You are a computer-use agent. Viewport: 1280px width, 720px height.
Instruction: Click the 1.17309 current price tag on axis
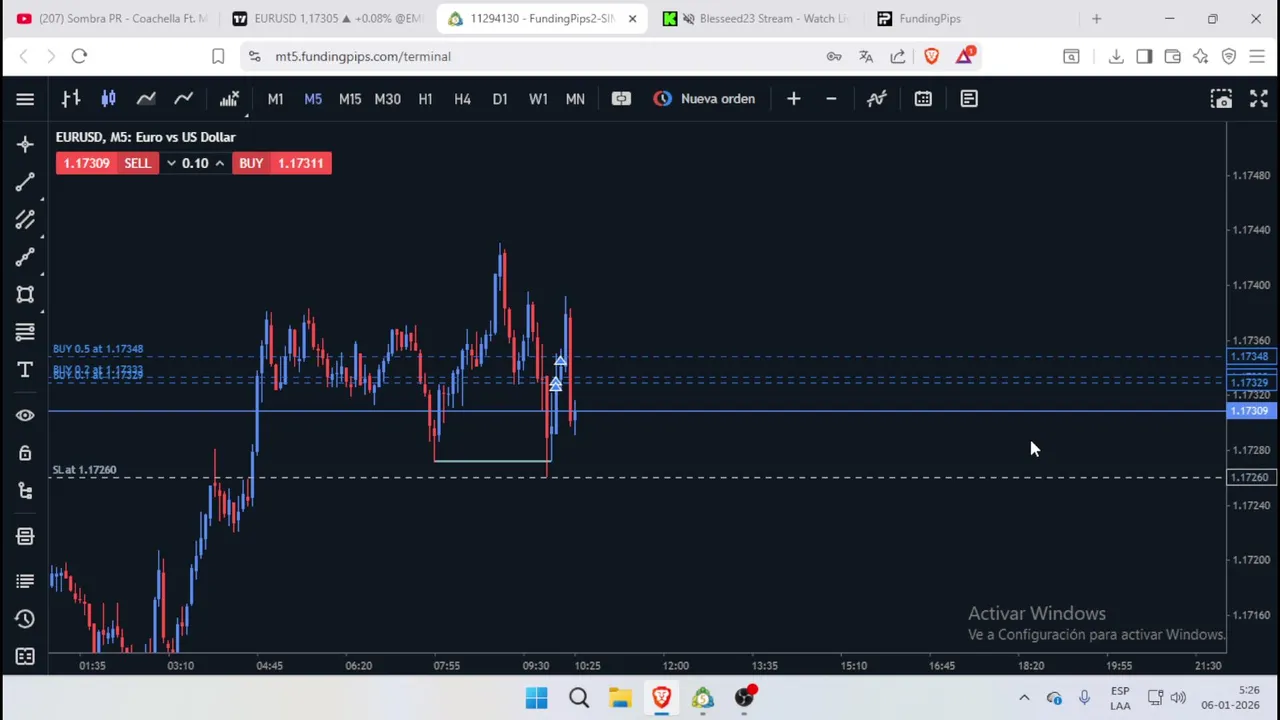tap(1250, 411)
